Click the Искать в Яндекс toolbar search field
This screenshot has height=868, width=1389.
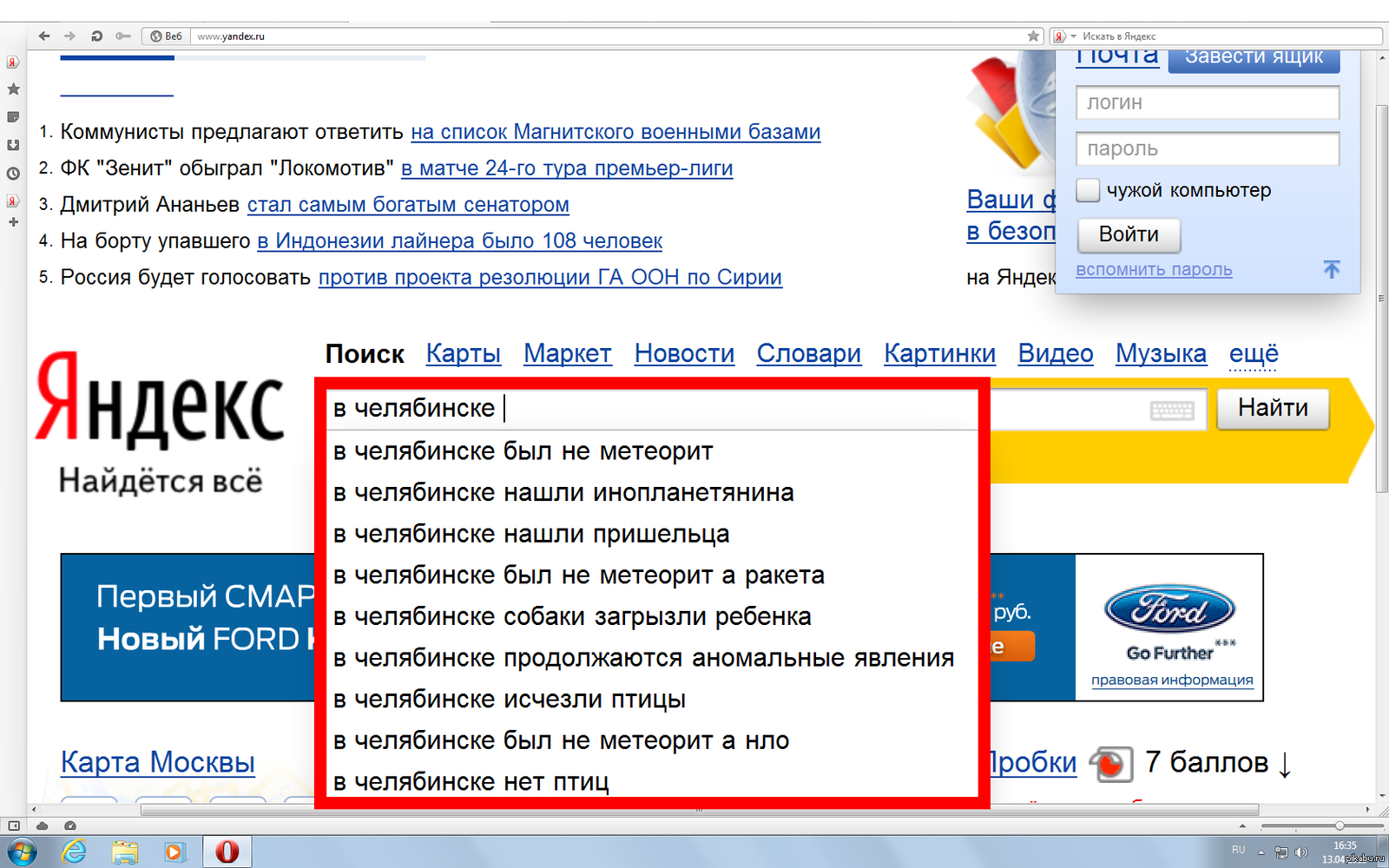pos(1228,36)
